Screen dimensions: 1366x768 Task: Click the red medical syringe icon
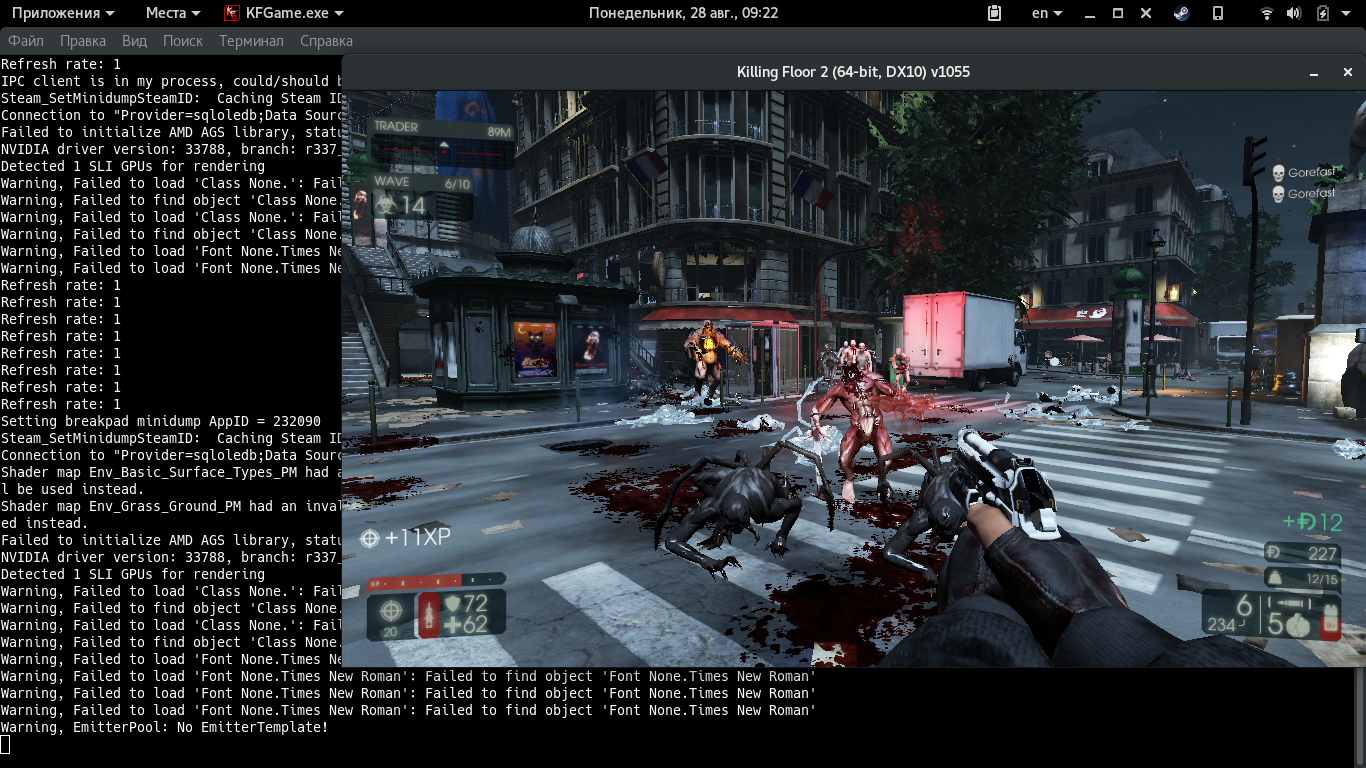tap(429, 615)
